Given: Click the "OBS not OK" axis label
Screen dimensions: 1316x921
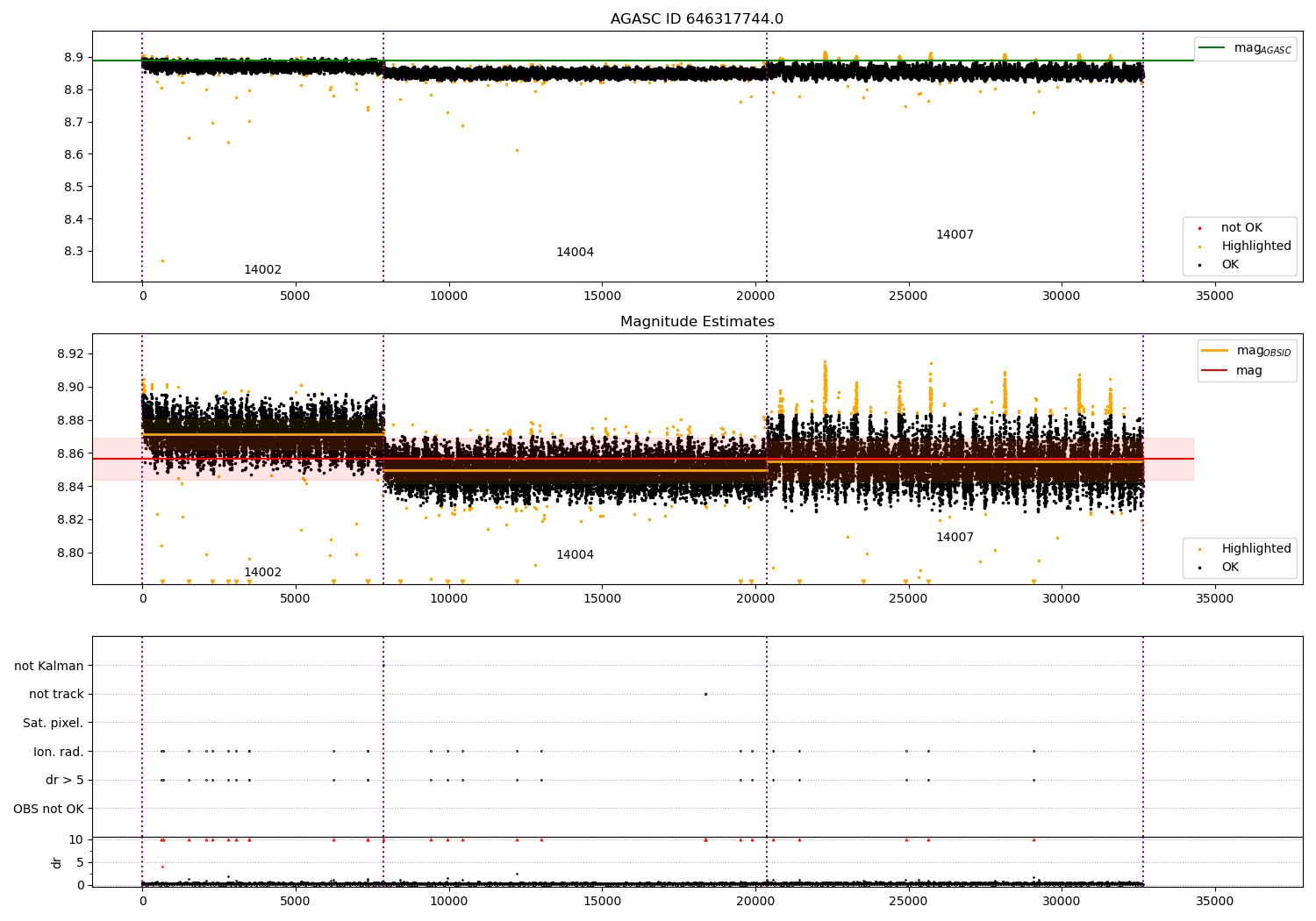Looking at the screenshot, I should [x=49, y=809].
